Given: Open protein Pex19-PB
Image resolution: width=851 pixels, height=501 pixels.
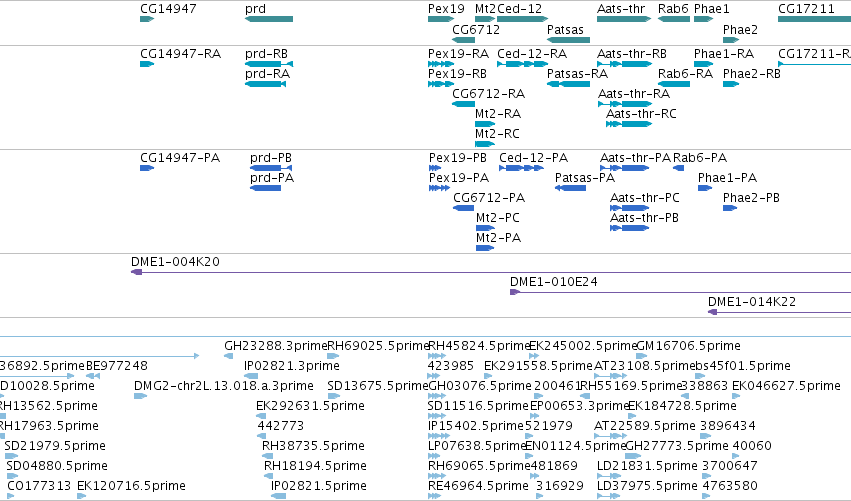Looking at the screenshot, I should pyautogui.click(x=458, y=157).
